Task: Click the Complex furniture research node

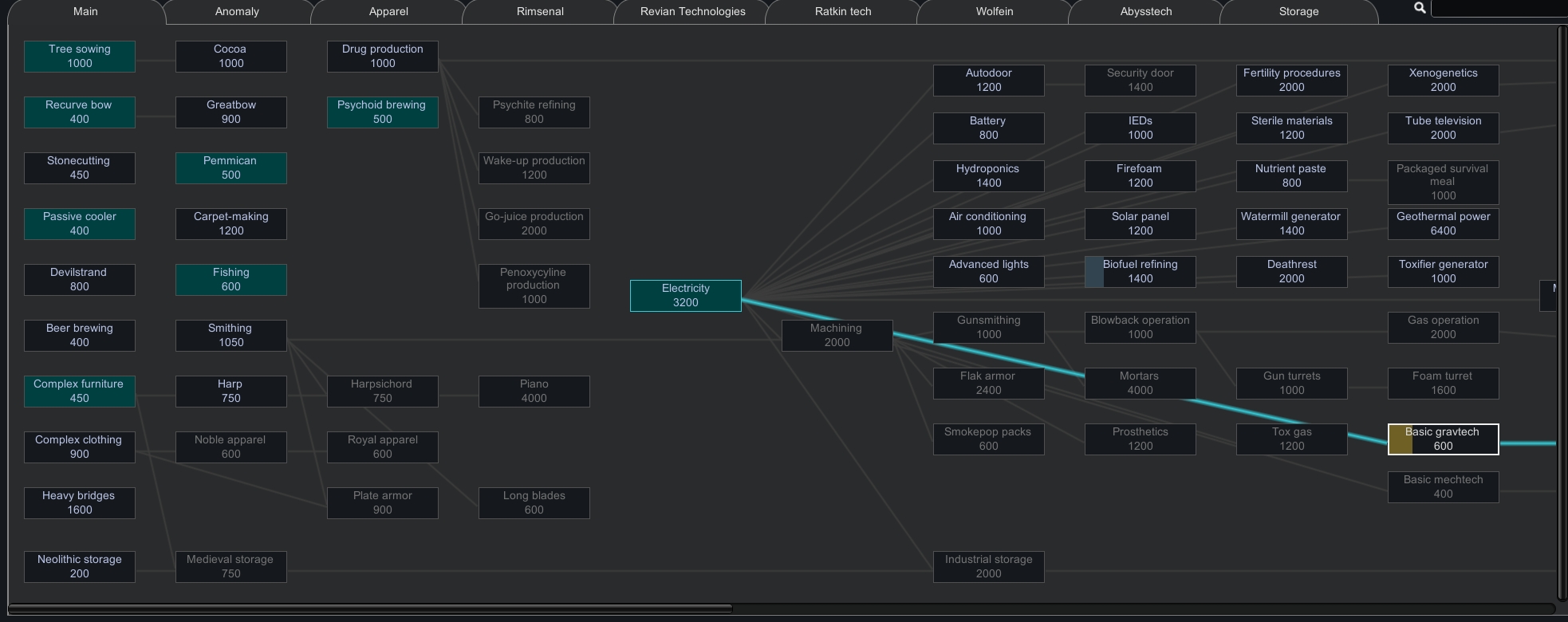Action: point(80,392)
